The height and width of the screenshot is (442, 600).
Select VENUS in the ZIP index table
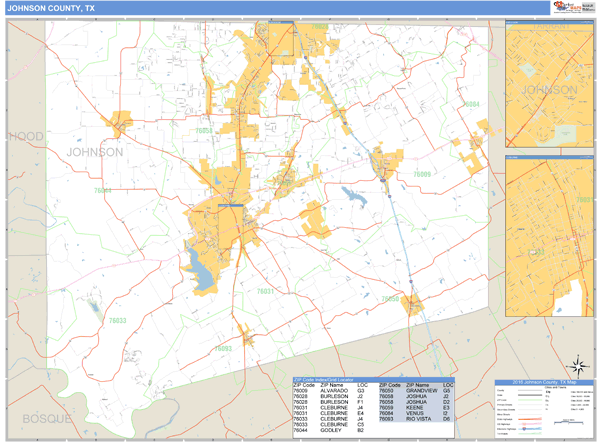(x=415, y=413)
